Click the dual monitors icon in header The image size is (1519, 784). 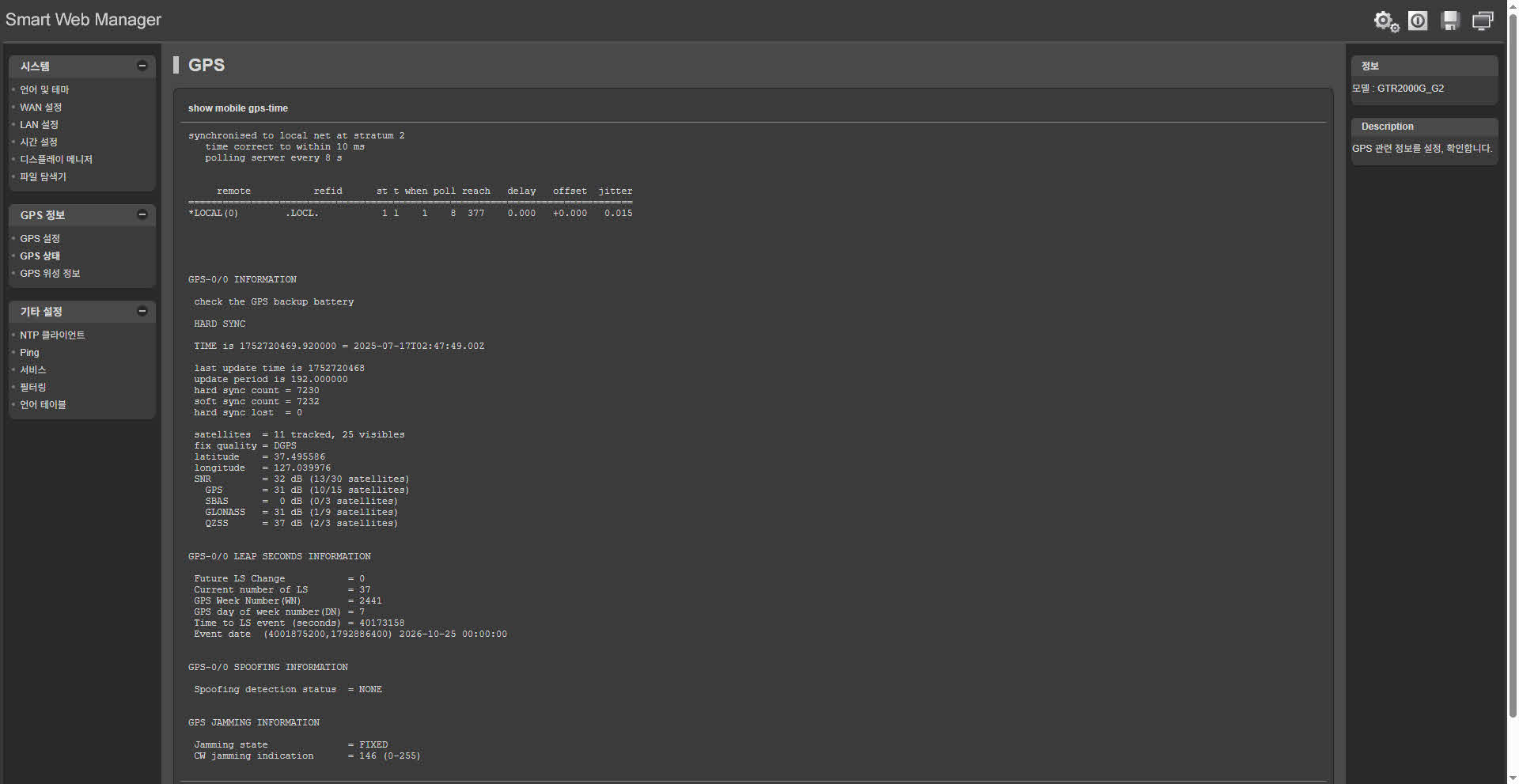coord(1482,21)
